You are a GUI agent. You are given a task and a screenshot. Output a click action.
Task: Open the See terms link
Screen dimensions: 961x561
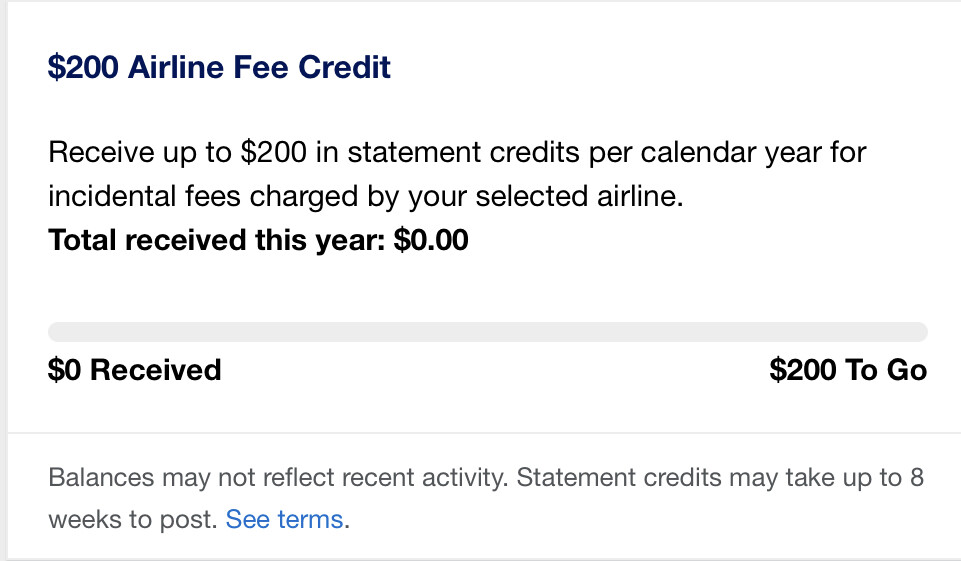284,519
